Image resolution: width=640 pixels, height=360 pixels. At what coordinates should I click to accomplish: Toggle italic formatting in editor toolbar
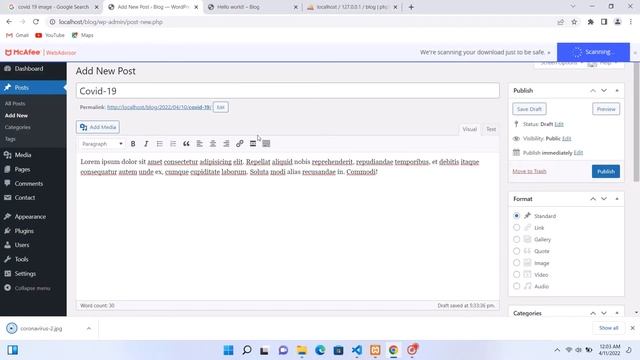(146, 144)
